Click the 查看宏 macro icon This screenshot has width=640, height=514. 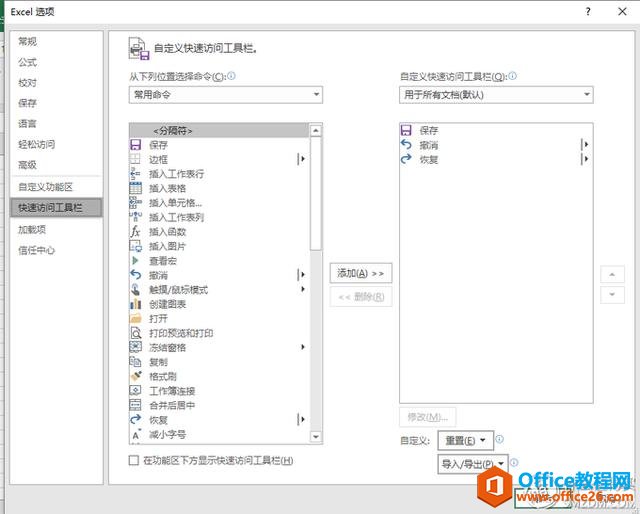136,260
